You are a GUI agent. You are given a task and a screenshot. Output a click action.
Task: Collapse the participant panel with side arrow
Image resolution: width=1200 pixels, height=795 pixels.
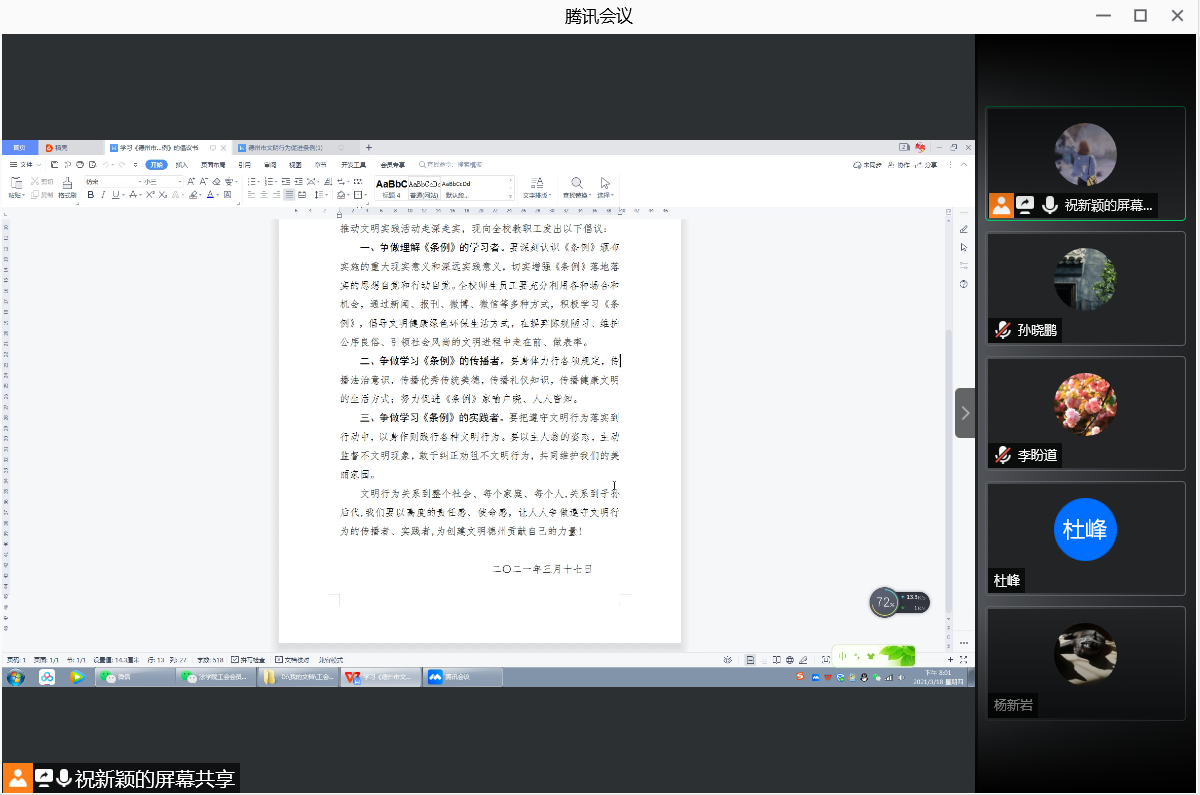(x=965, y=413)
